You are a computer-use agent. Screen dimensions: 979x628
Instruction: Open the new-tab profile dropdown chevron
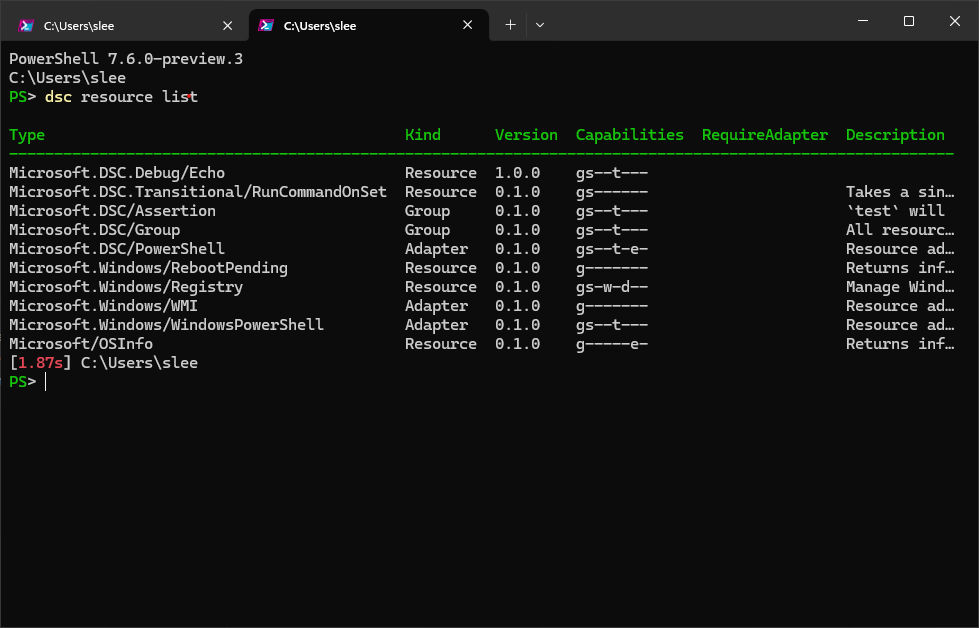(x=540, y=25)
